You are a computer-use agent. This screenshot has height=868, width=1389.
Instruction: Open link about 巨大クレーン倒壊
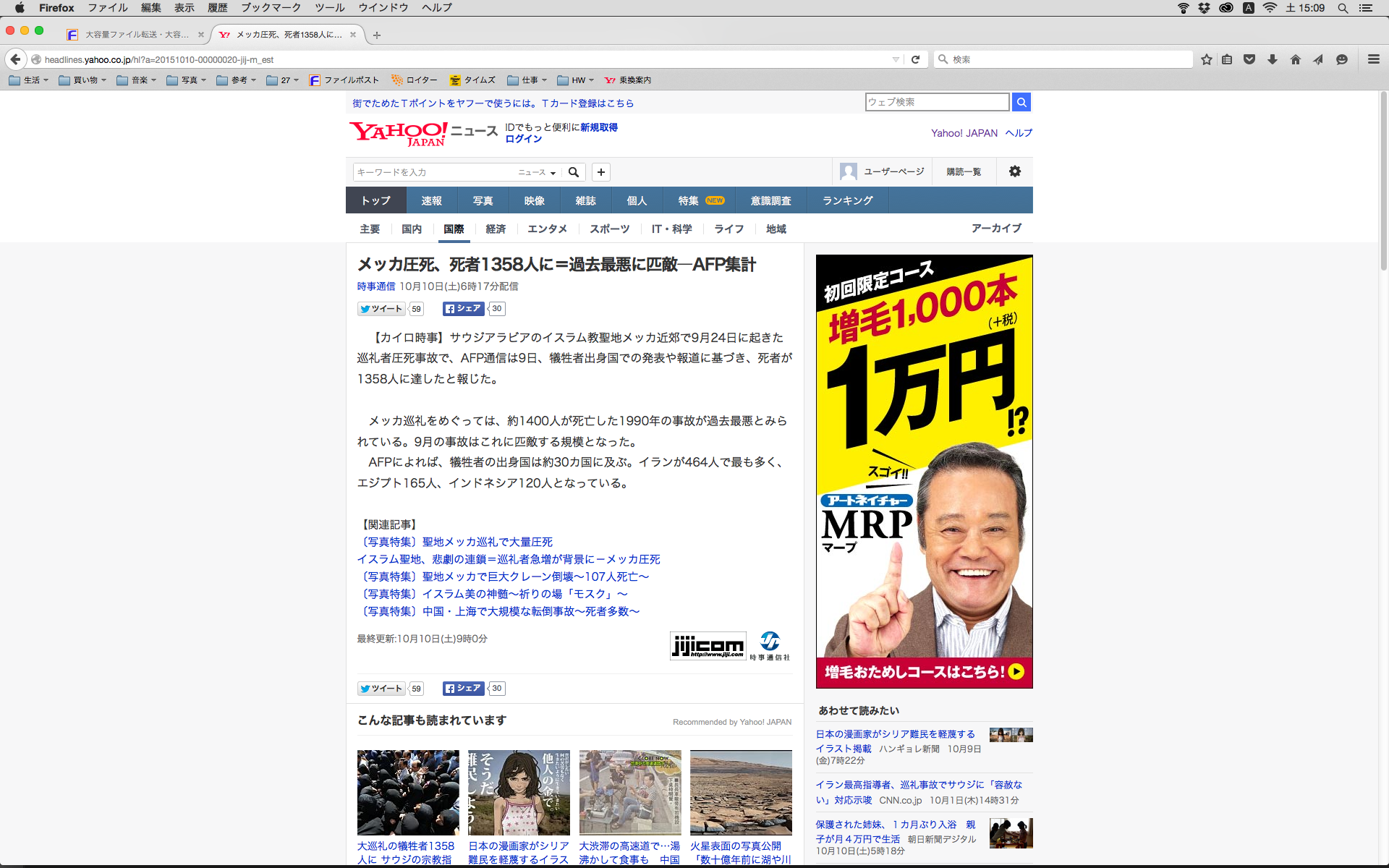point(504,576)
